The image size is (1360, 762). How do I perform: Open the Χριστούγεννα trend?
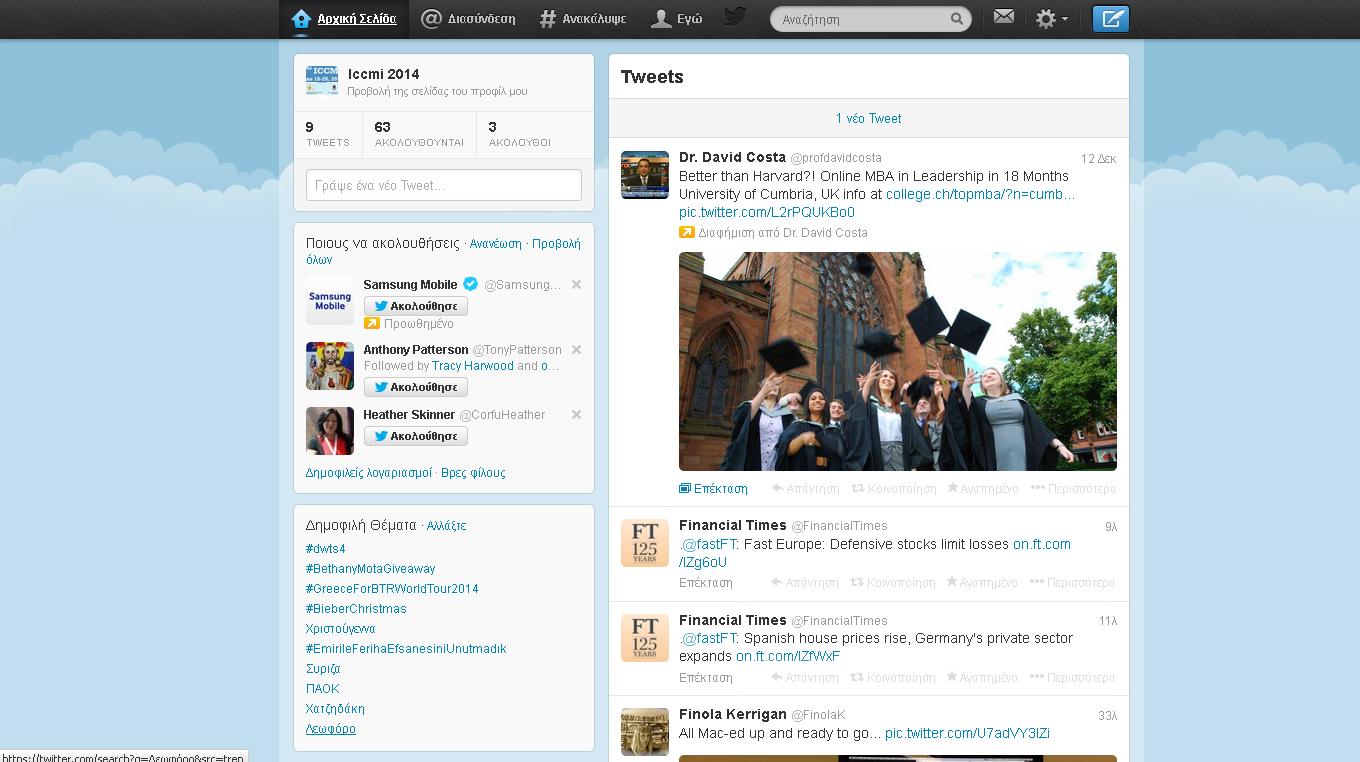tap(341, 629)
